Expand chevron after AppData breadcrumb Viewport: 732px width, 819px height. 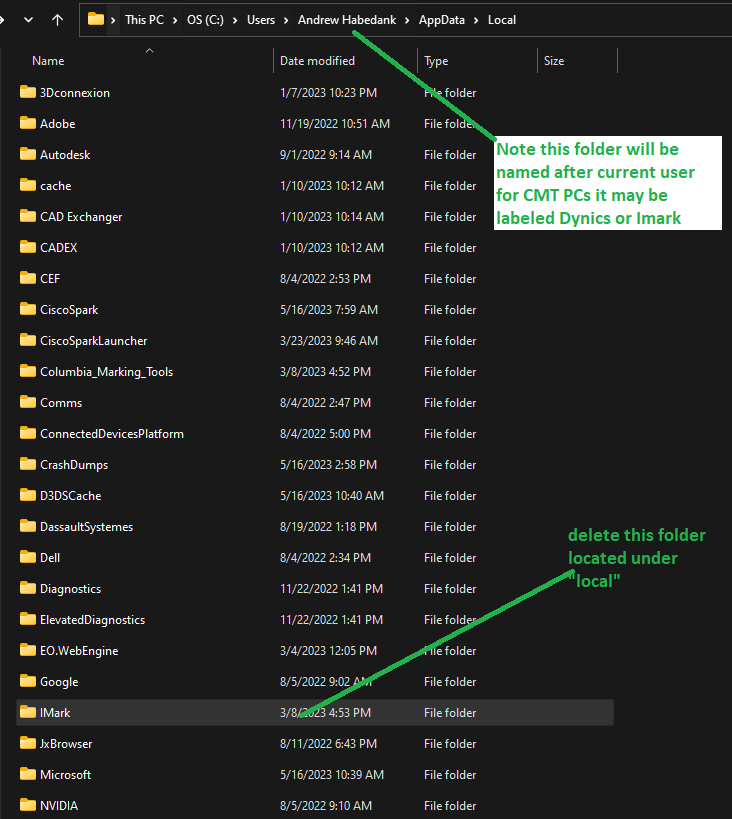(476, 20)
